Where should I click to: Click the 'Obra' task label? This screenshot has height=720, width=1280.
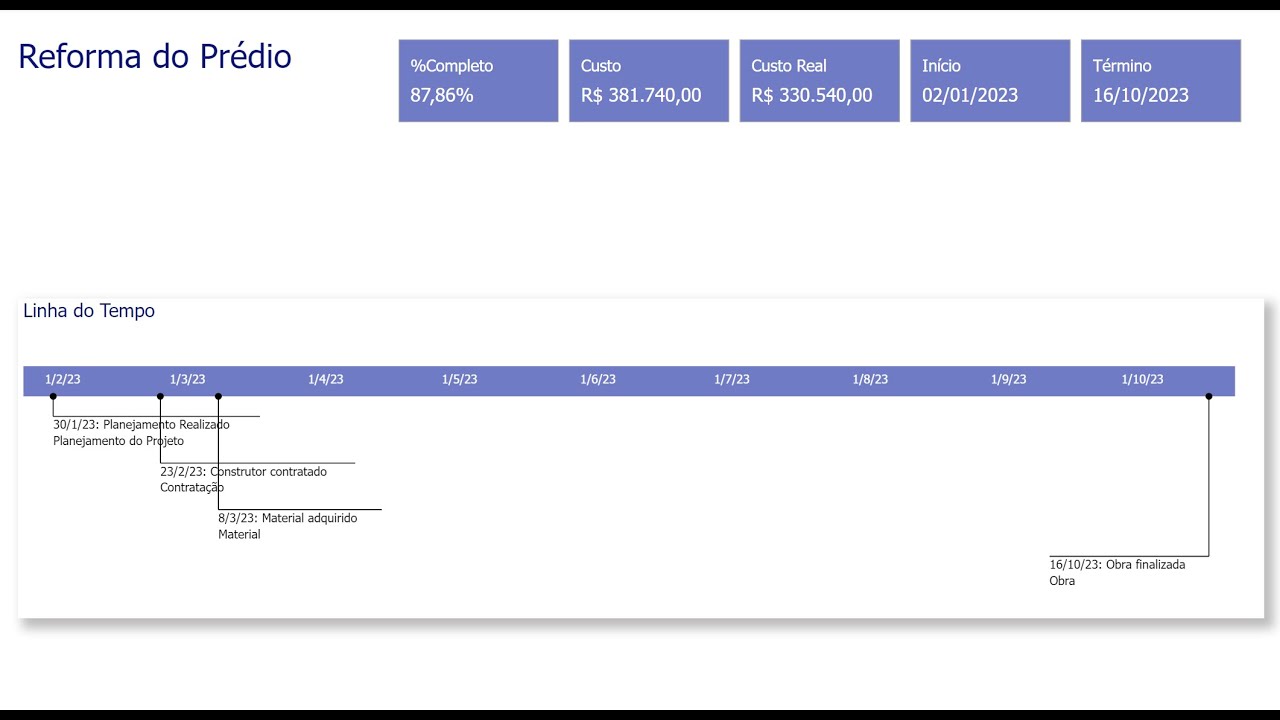tap(1062, 581)
